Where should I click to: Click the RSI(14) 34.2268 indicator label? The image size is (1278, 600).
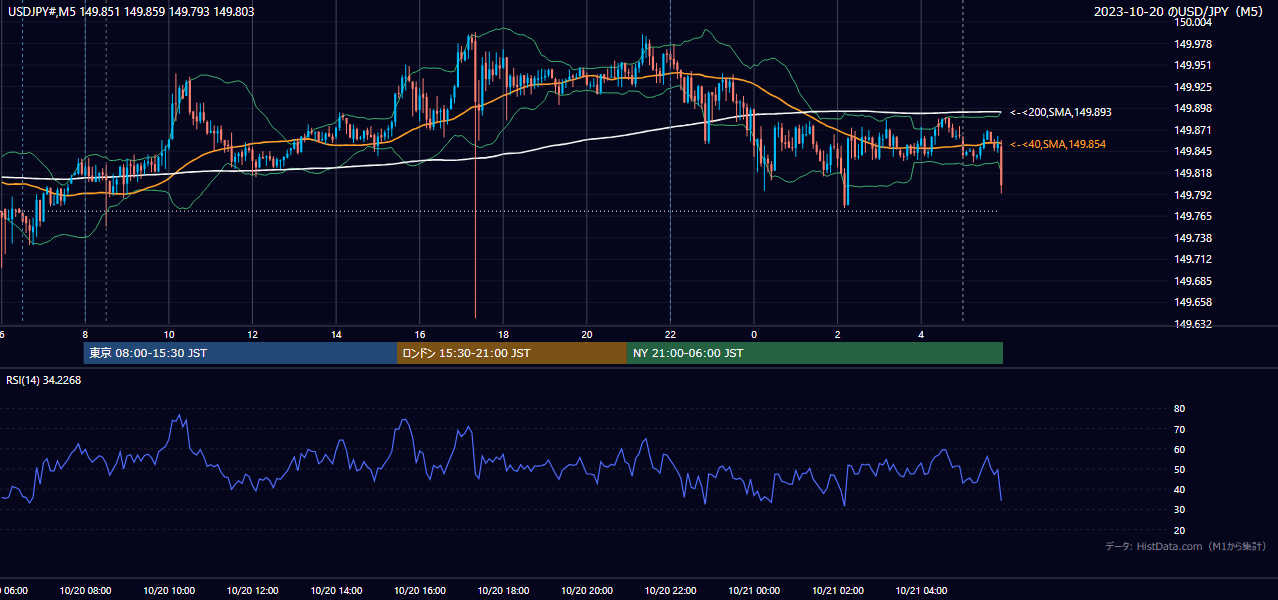pos(44,380)
